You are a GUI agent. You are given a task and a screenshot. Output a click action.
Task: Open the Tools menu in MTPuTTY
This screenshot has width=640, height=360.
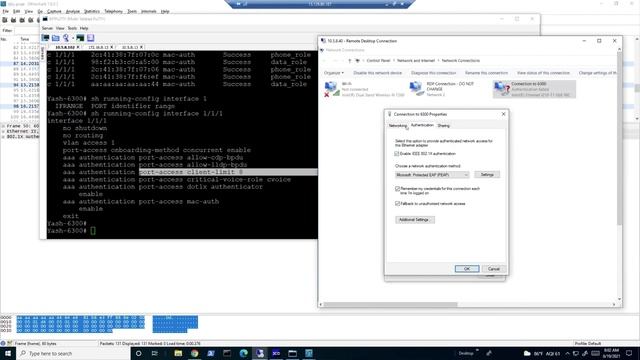72,28
